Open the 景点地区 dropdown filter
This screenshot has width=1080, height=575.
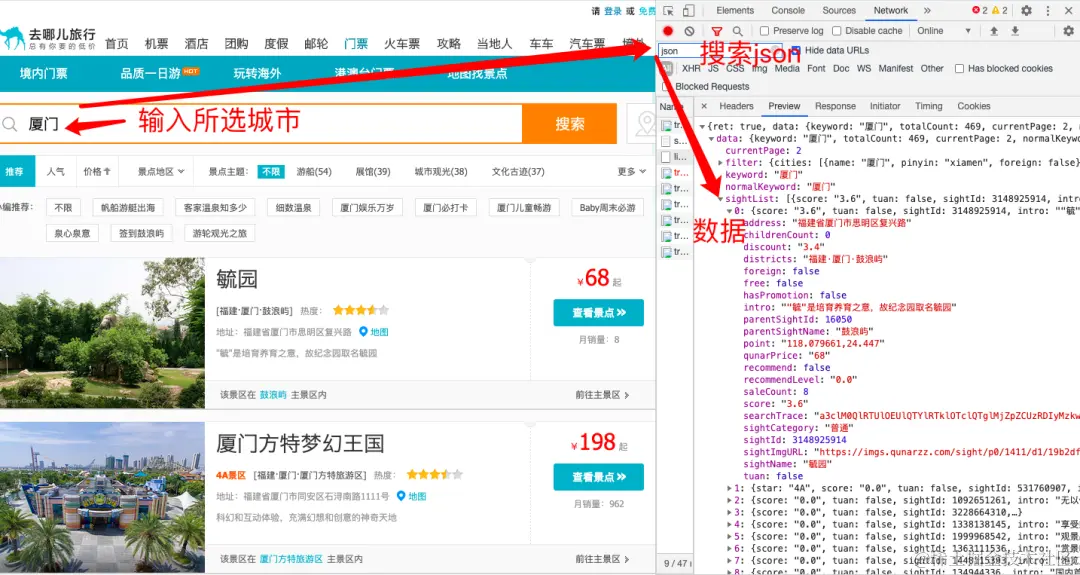point(161,171)
